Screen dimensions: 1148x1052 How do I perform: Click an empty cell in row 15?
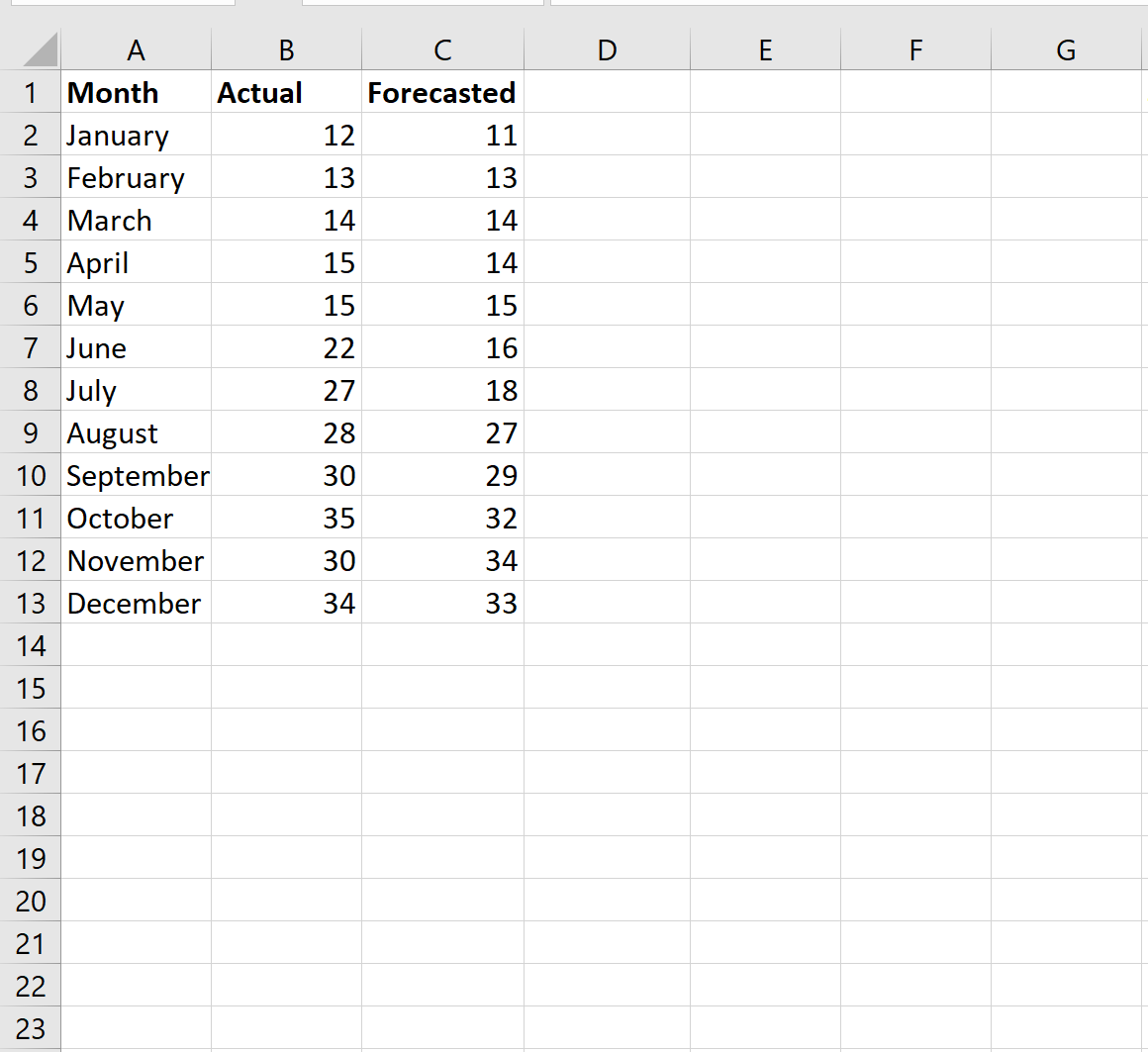607,688
